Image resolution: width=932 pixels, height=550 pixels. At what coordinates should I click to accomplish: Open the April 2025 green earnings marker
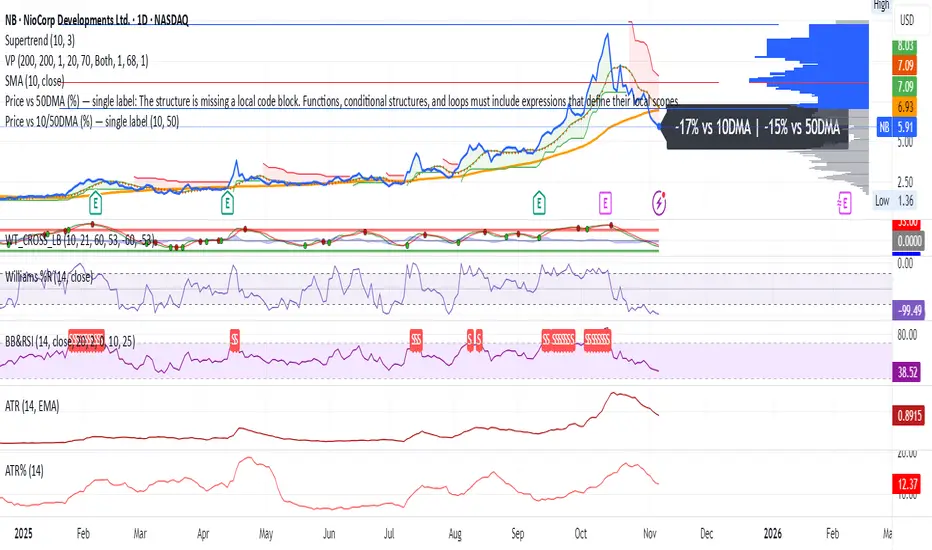[x=227, y=203]
